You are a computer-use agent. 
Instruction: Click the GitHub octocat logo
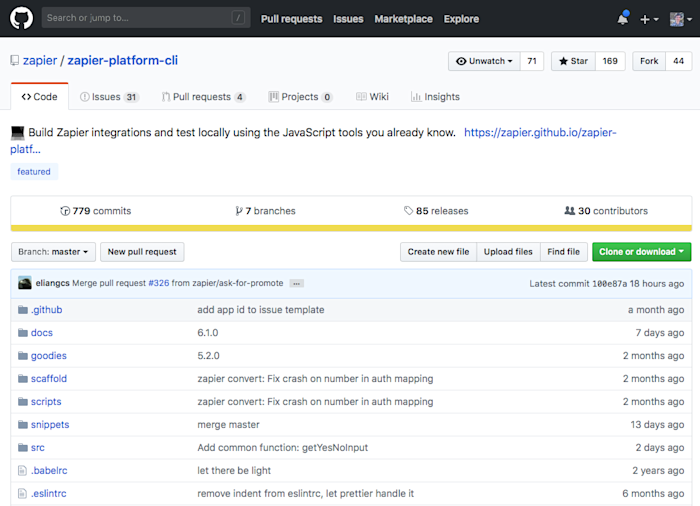21,18
